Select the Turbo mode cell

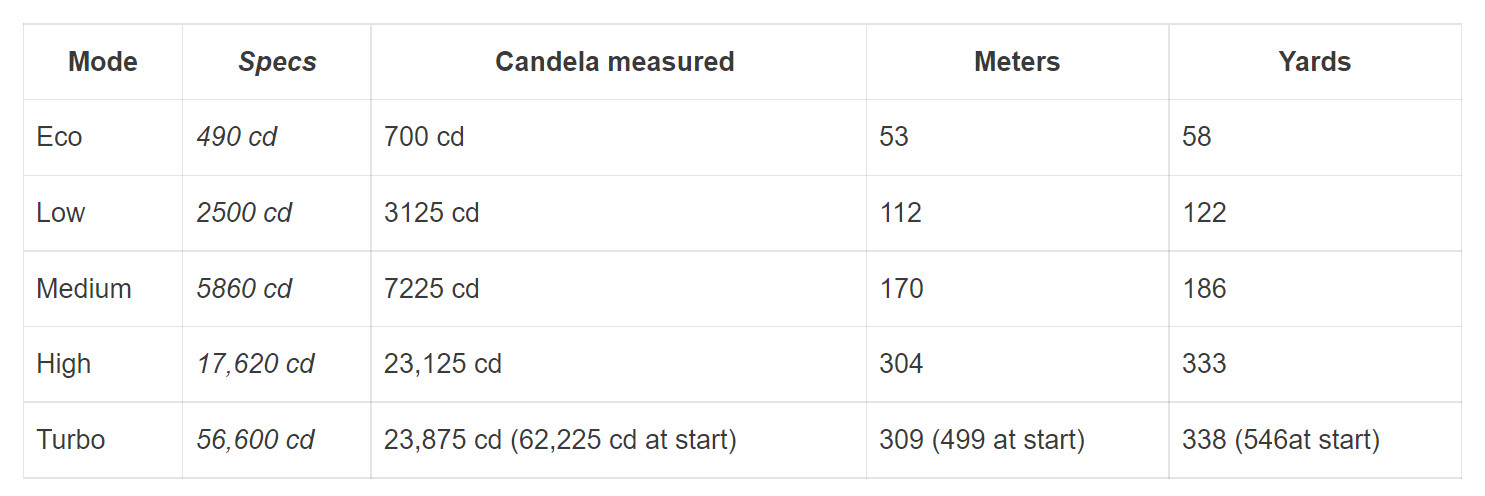coord(70,440)
